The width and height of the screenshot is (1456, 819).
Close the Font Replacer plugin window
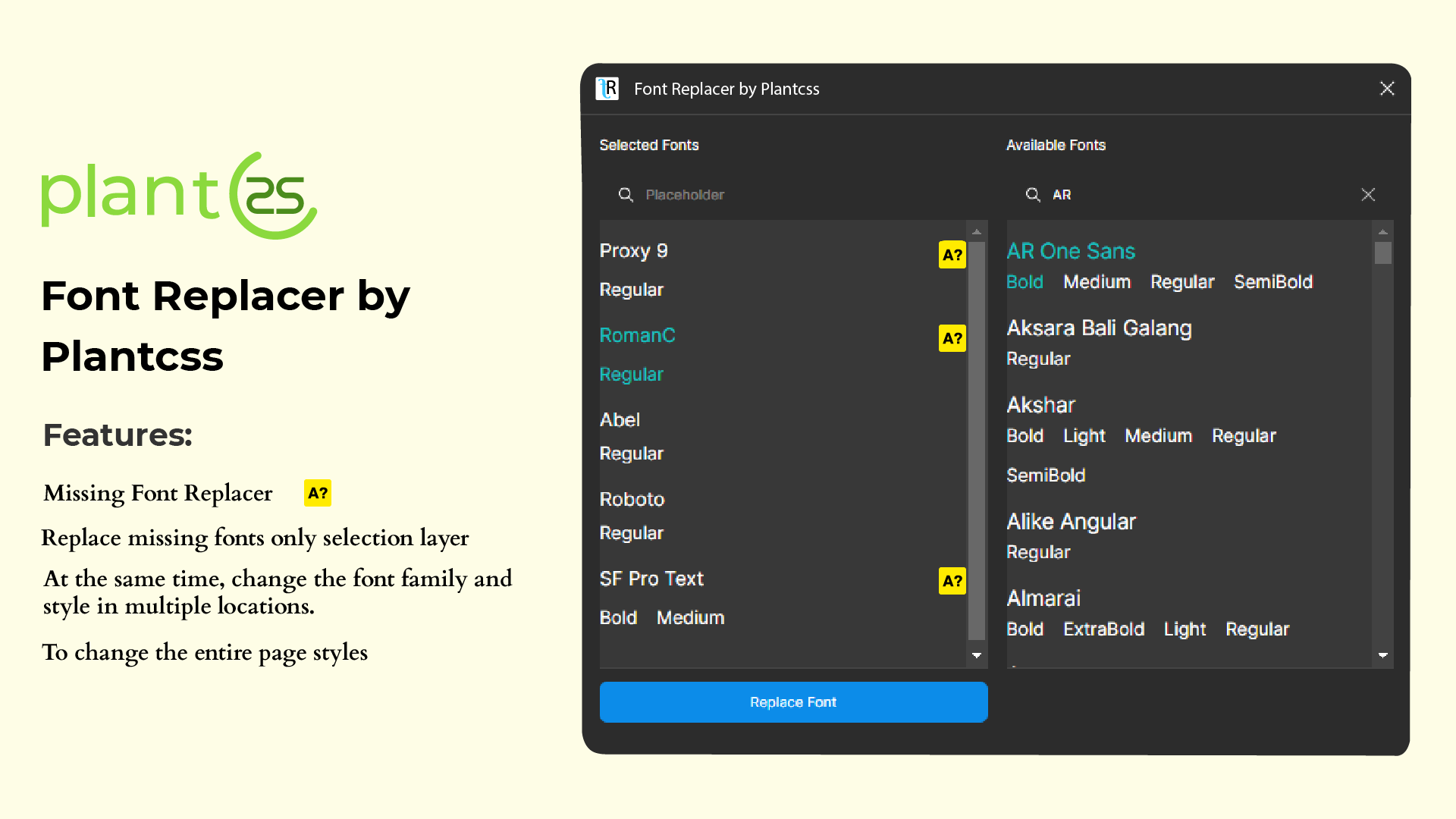(1387, 89)
